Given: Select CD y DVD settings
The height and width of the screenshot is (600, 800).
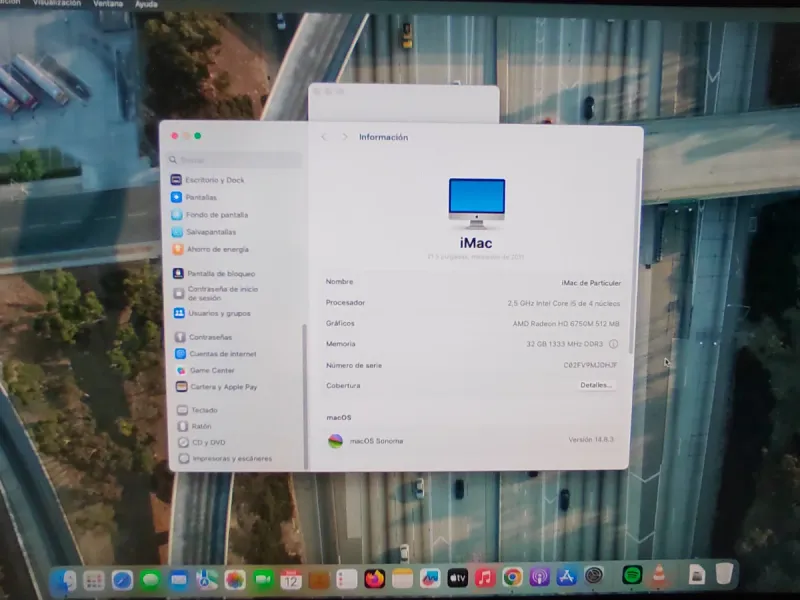Looking at the screenshot, I should pyautogui.click(x=202, y=442).
